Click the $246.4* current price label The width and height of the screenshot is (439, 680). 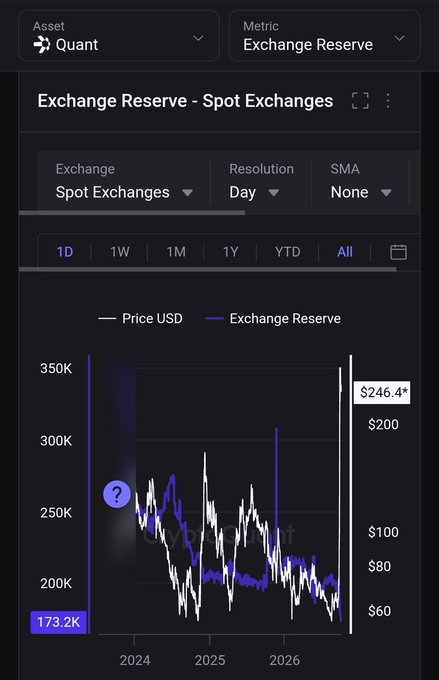382,392
